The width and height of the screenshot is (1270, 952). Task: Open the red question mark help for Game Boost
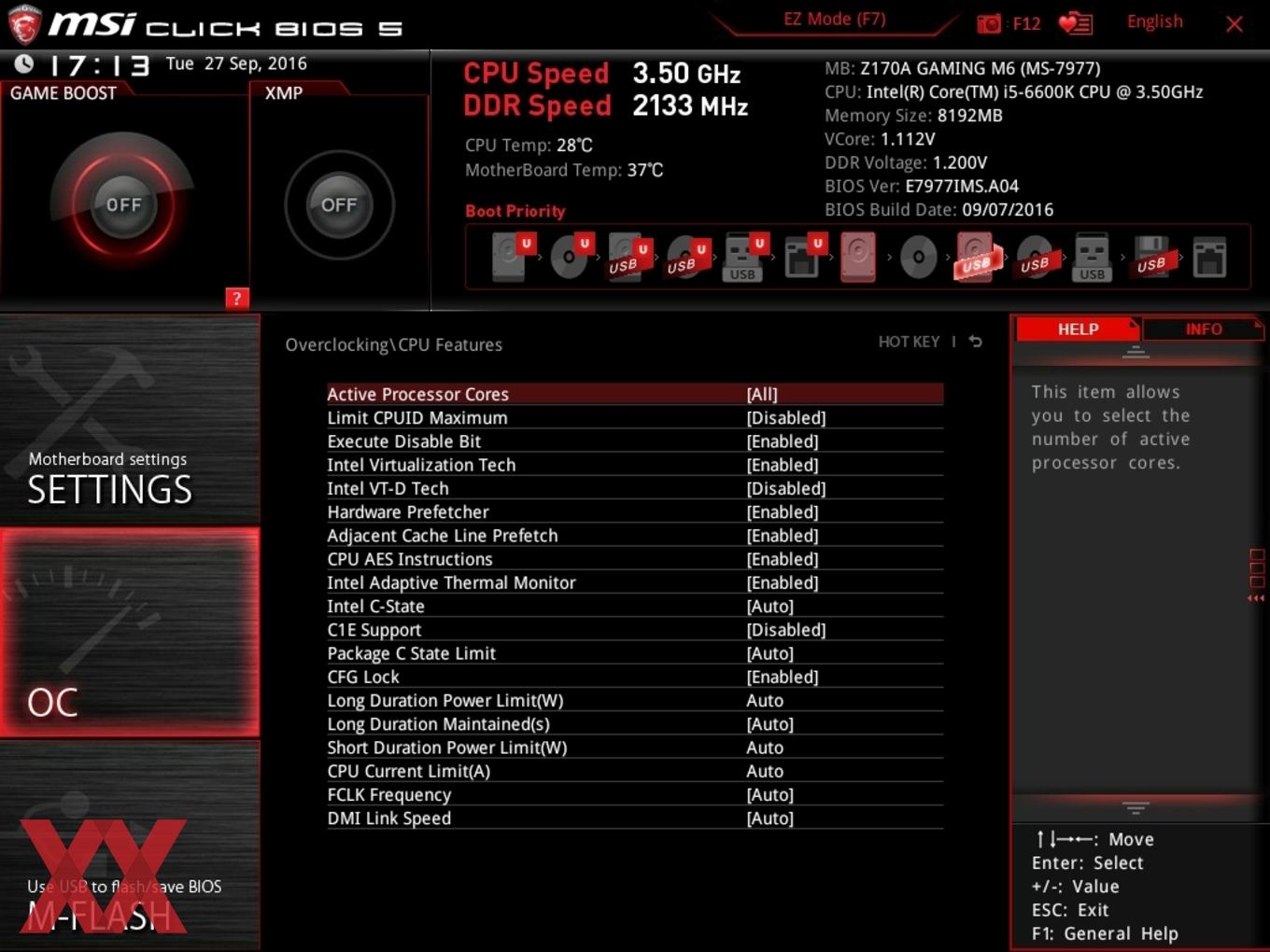[x=237, y=298]
